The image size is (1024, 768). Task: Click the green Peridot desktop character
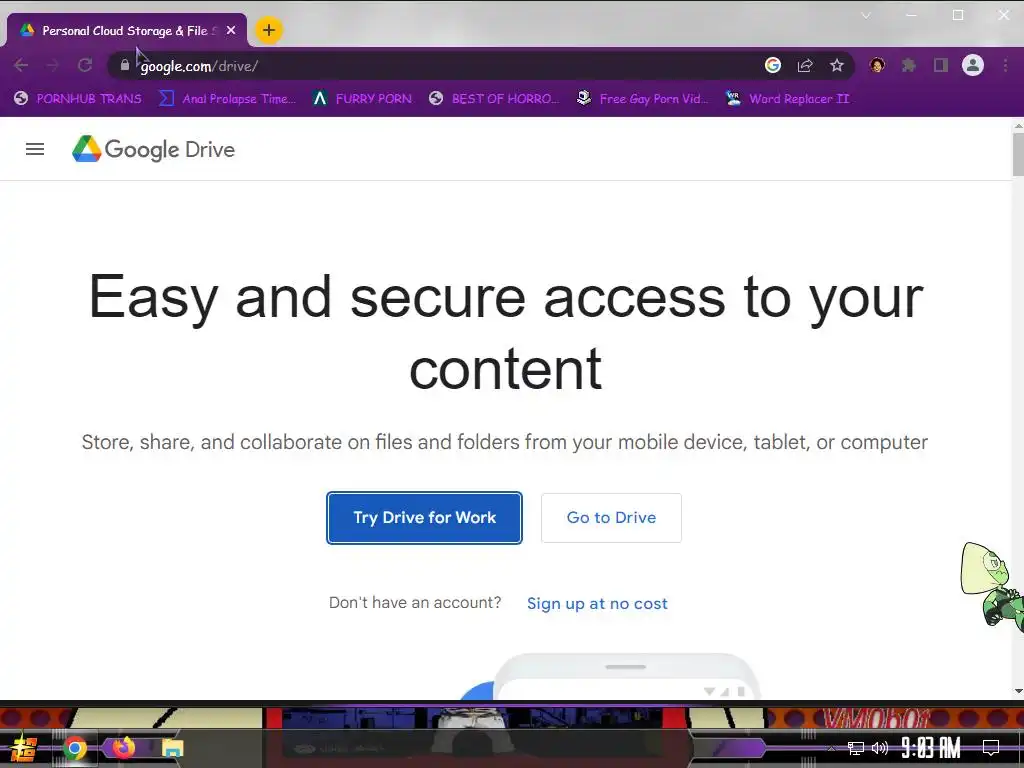(993, 587)
